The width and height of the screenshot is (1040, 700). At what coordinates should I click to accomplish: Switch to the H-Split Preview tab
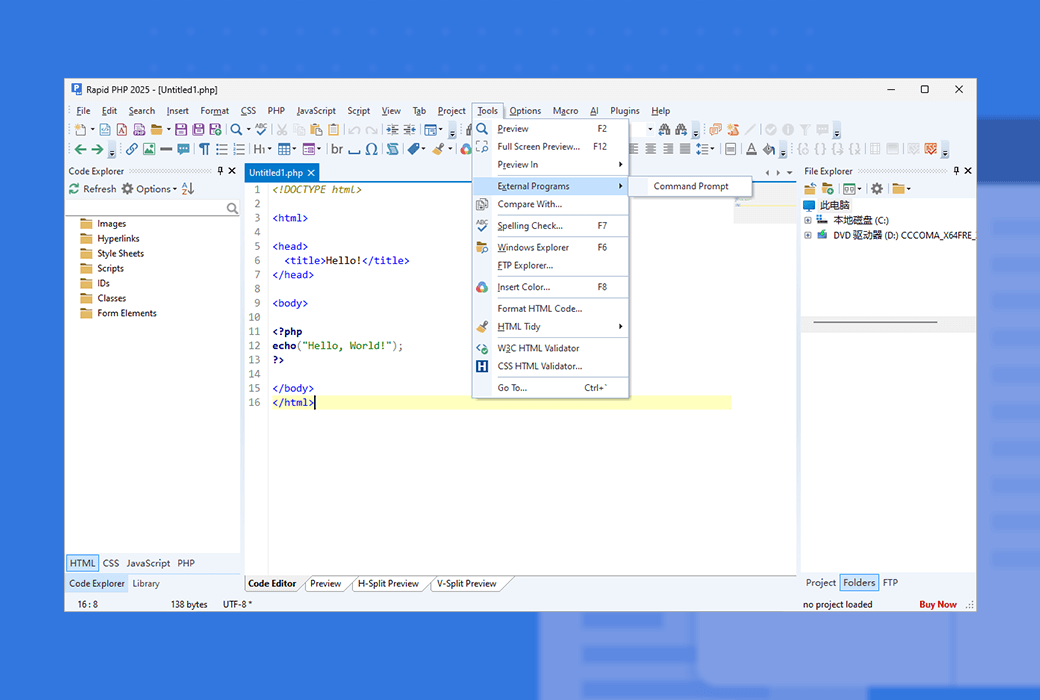tap(388, 584)
